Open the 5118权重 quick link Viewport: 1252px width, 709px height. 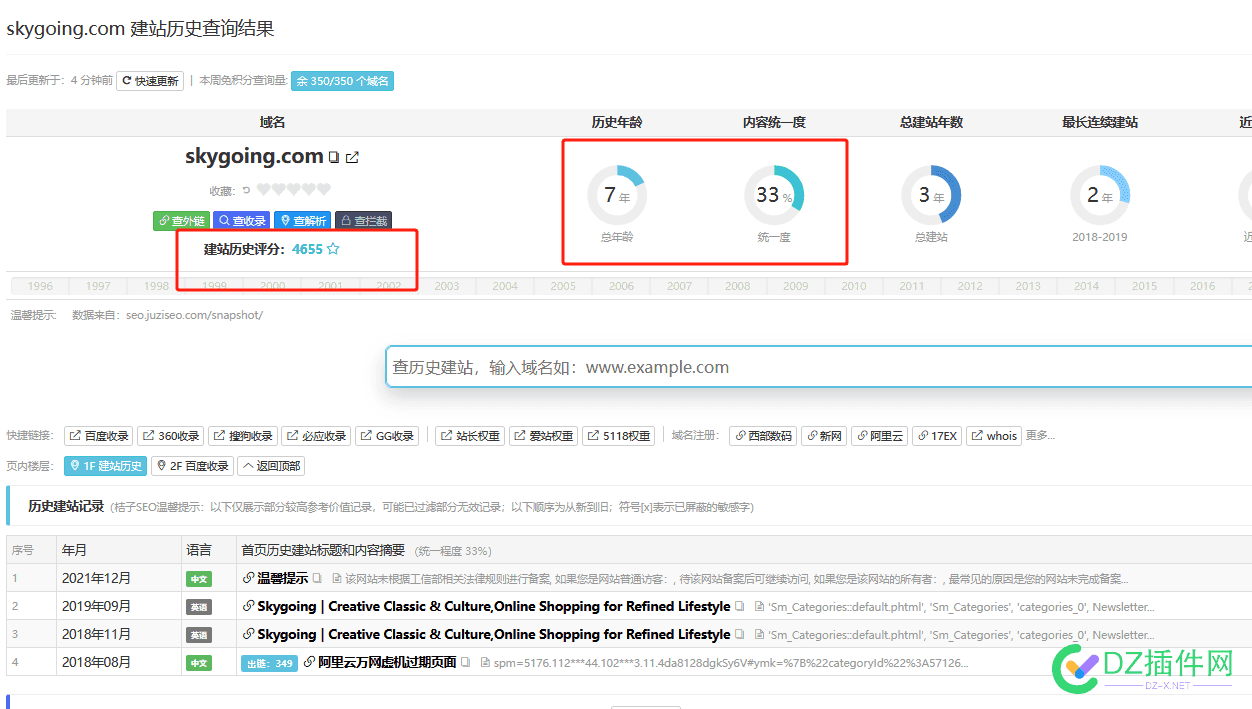(x=619, y=436)
